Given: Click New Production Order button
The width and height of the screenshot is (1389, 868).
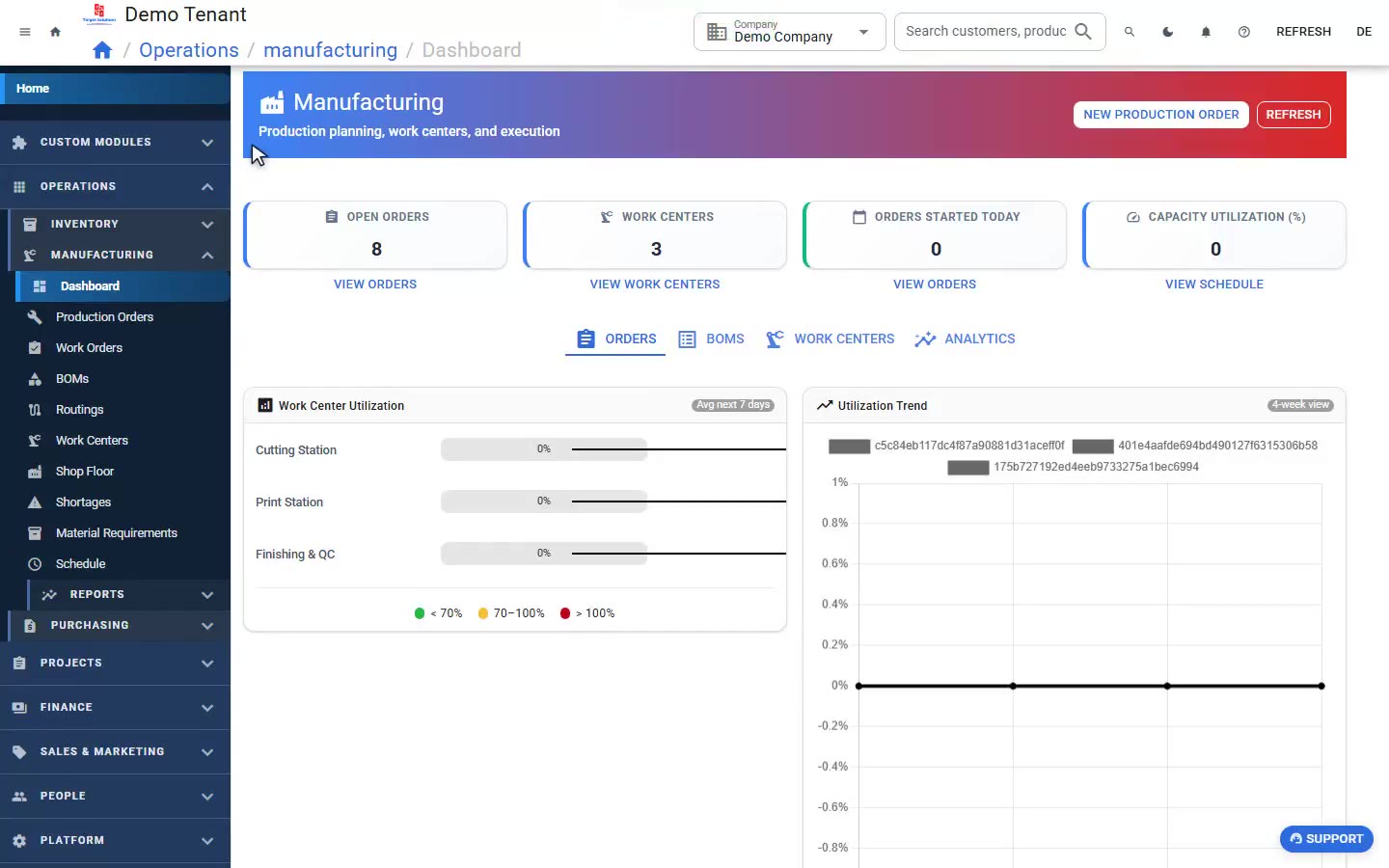Looking at the screenshot, I should [x=1160, y=115].
